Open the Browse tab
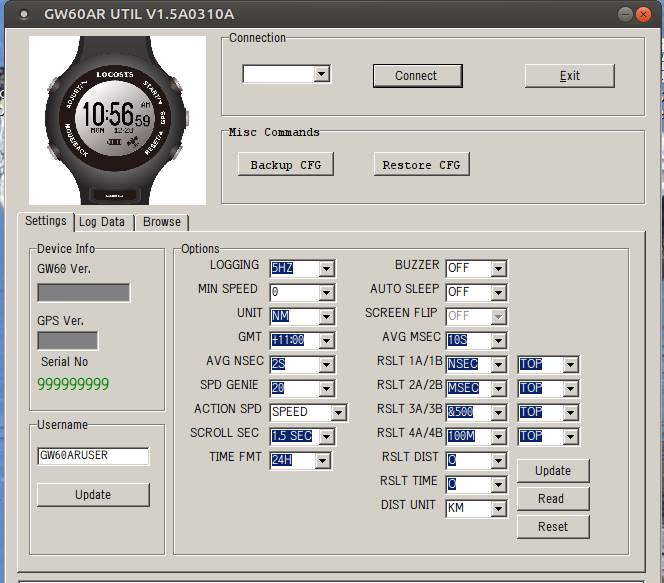The width and height of the screenshot is (664, 583). [x=161, y=222]
